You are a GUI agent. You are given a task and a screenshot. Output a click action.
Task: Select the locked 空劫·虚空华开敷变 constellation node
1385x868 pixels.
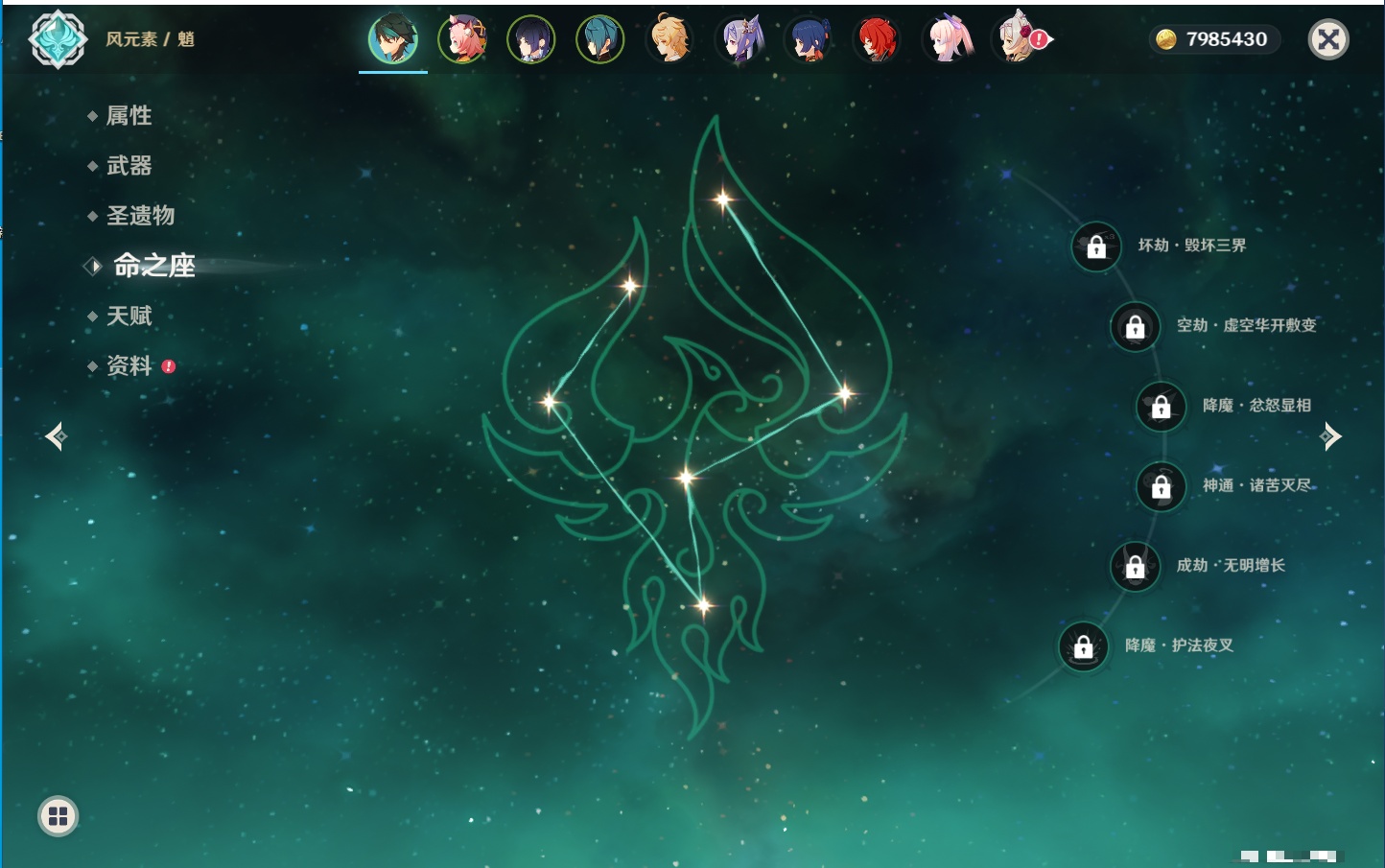[1135, 327]
